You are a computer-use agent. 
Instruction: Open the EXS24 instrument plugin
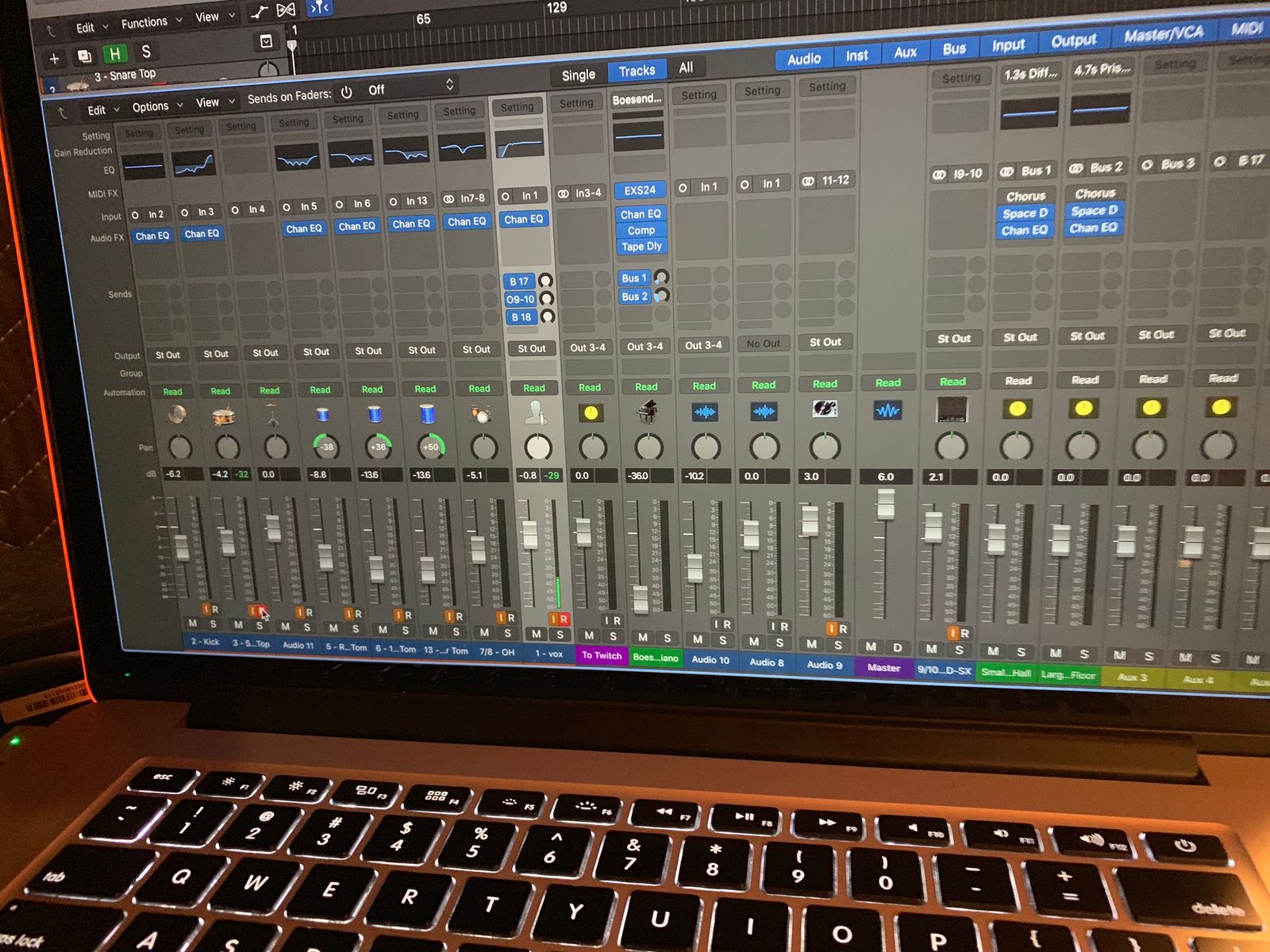pyautogui.click(x=640, y=190)
